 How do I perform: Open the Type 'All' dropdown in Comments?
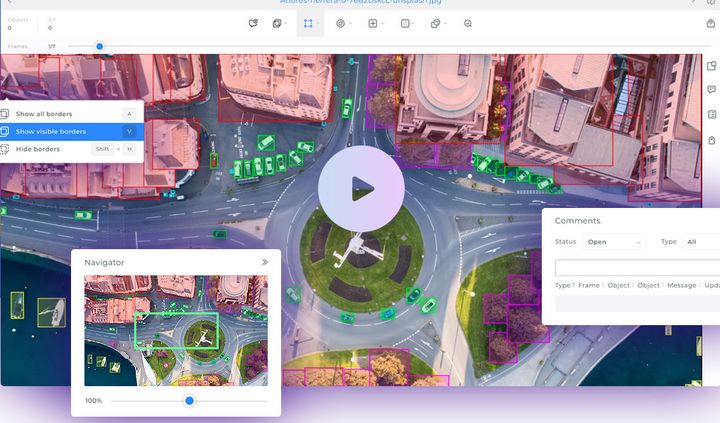[701, 242]
